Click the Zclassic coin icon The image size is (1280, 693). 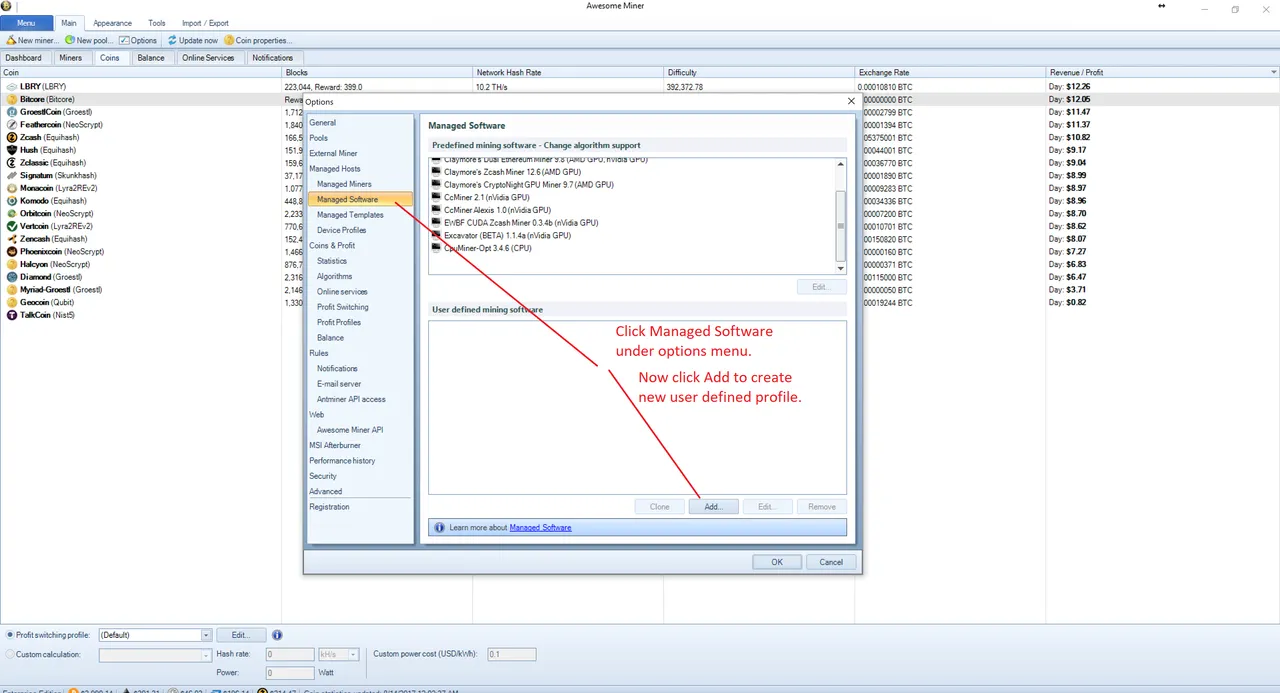tap(11, 163)
